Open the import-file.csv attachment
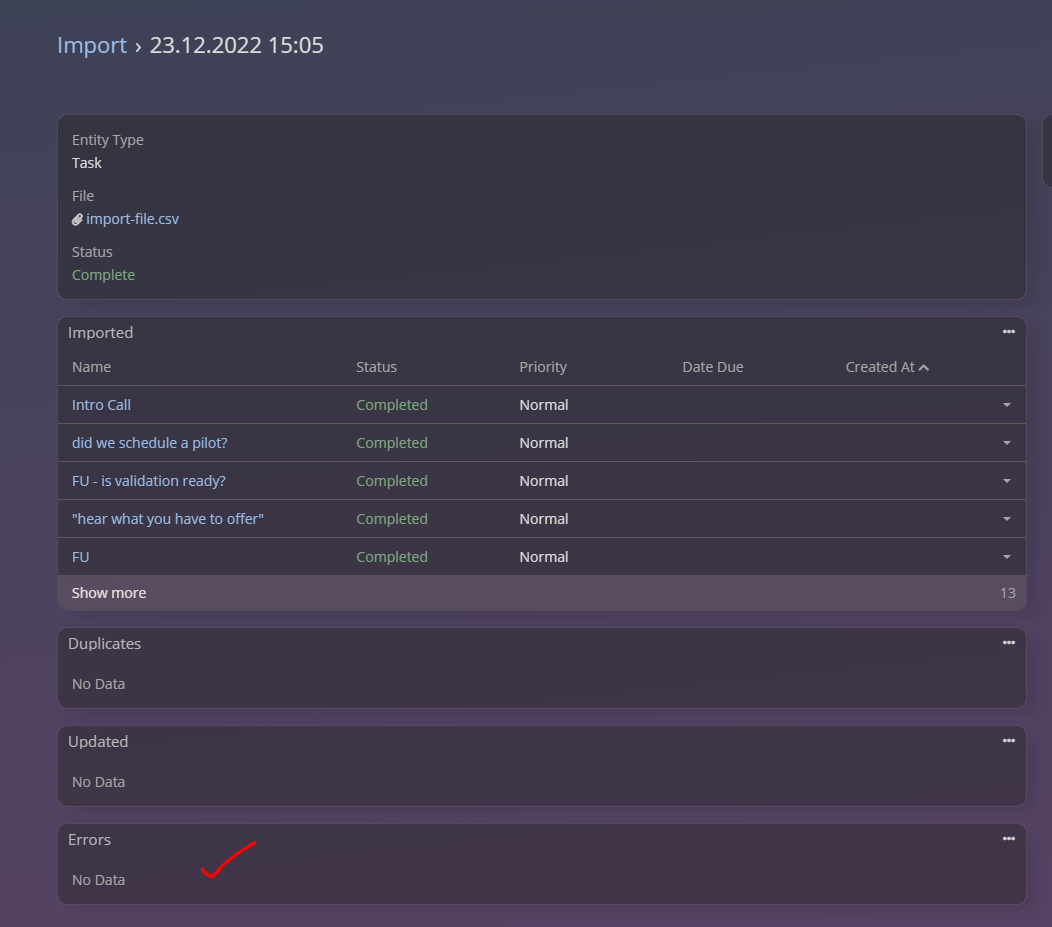This screenshot has width=1052, height=927. click(132, 219)
